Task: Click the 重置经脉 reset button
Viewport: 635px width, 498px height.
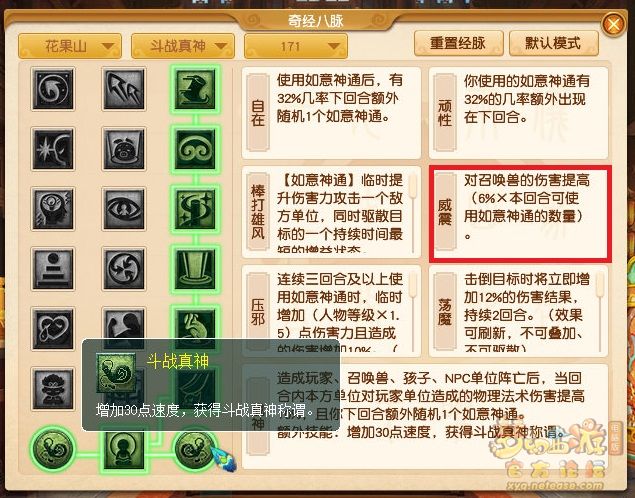Action: 458,43
